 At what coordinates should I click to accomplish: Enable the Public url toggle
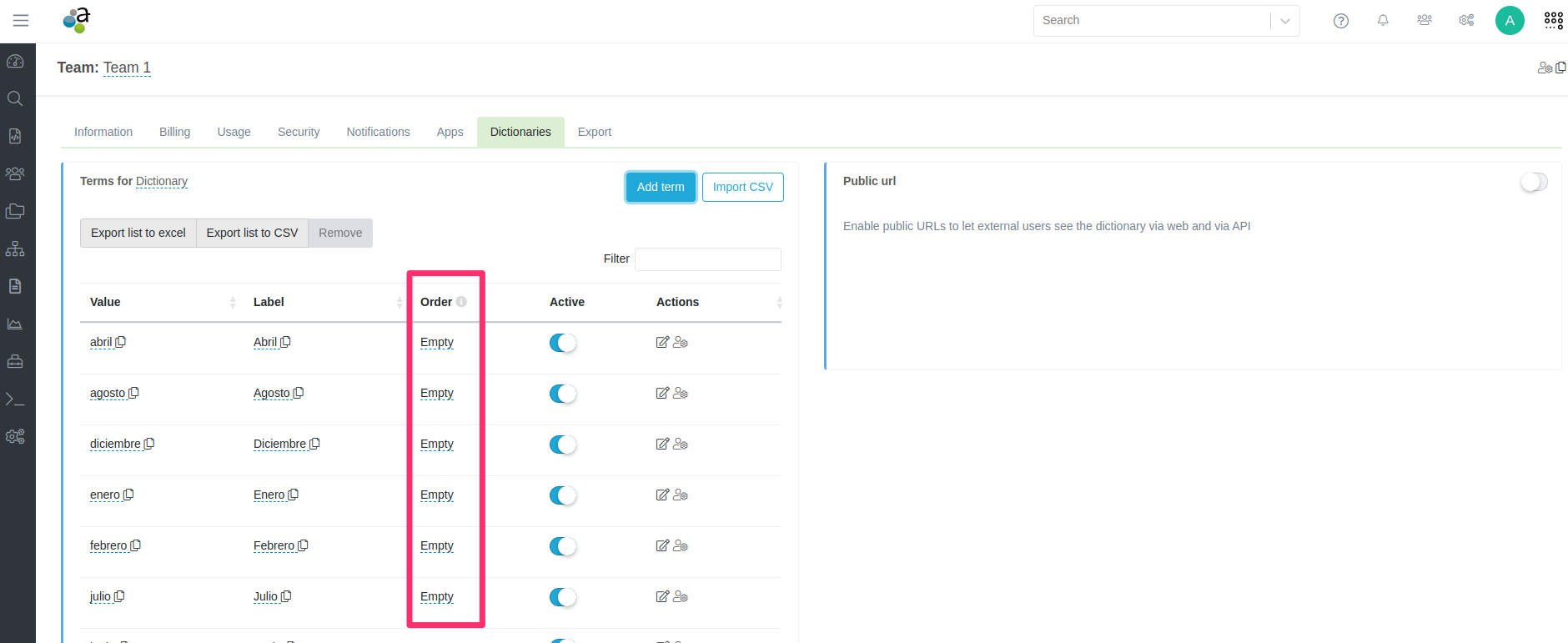click(x=1533, y=182)
